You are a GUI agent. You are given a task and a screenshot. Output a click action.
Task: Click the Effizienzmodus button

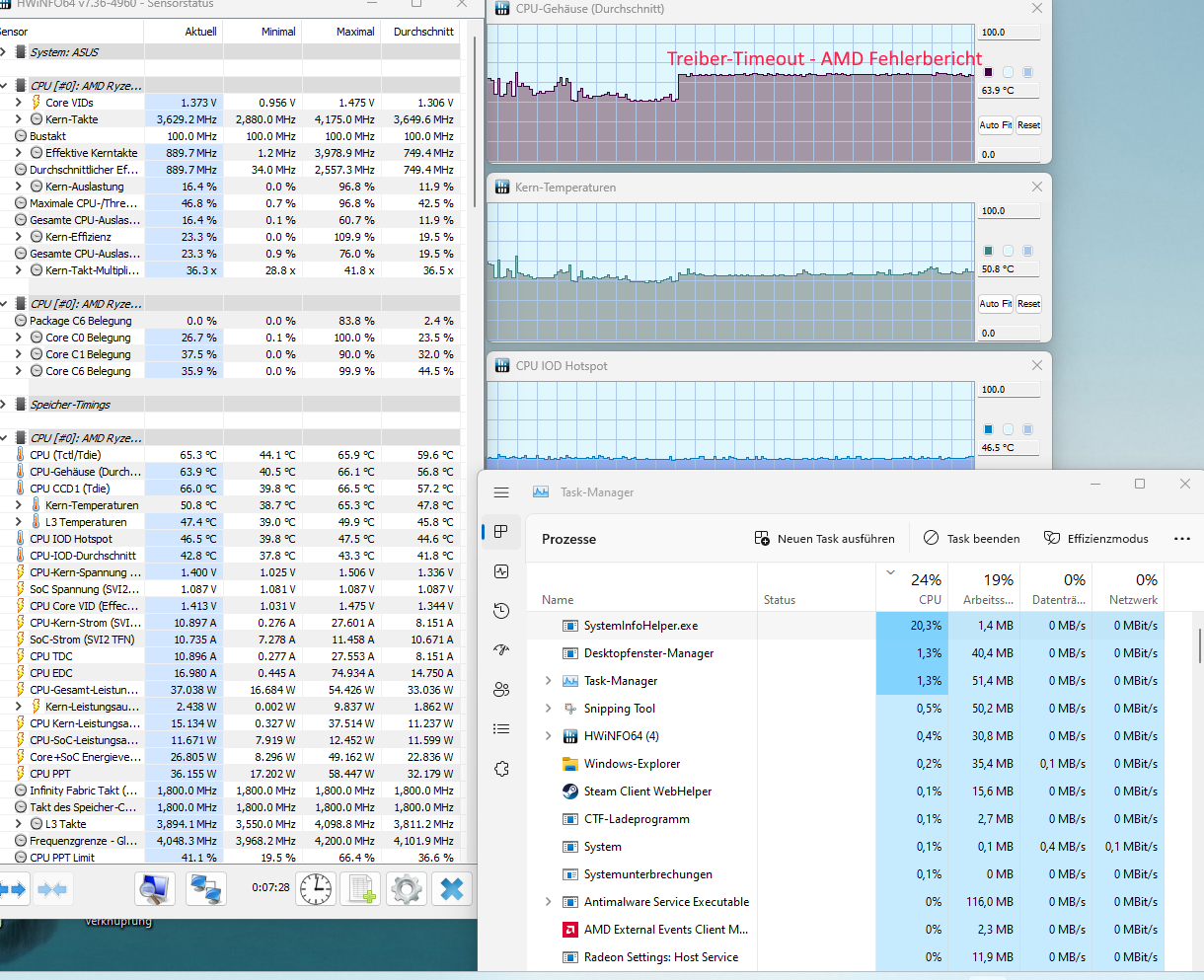point(1096,539)
